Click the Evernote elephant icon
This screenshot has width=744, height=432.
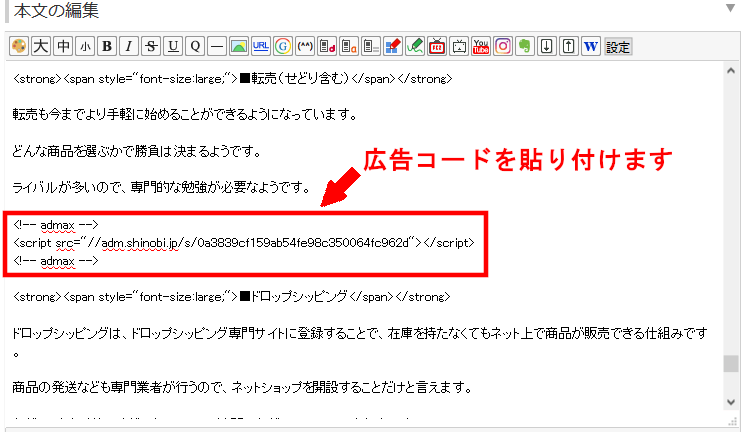point(525,47)
